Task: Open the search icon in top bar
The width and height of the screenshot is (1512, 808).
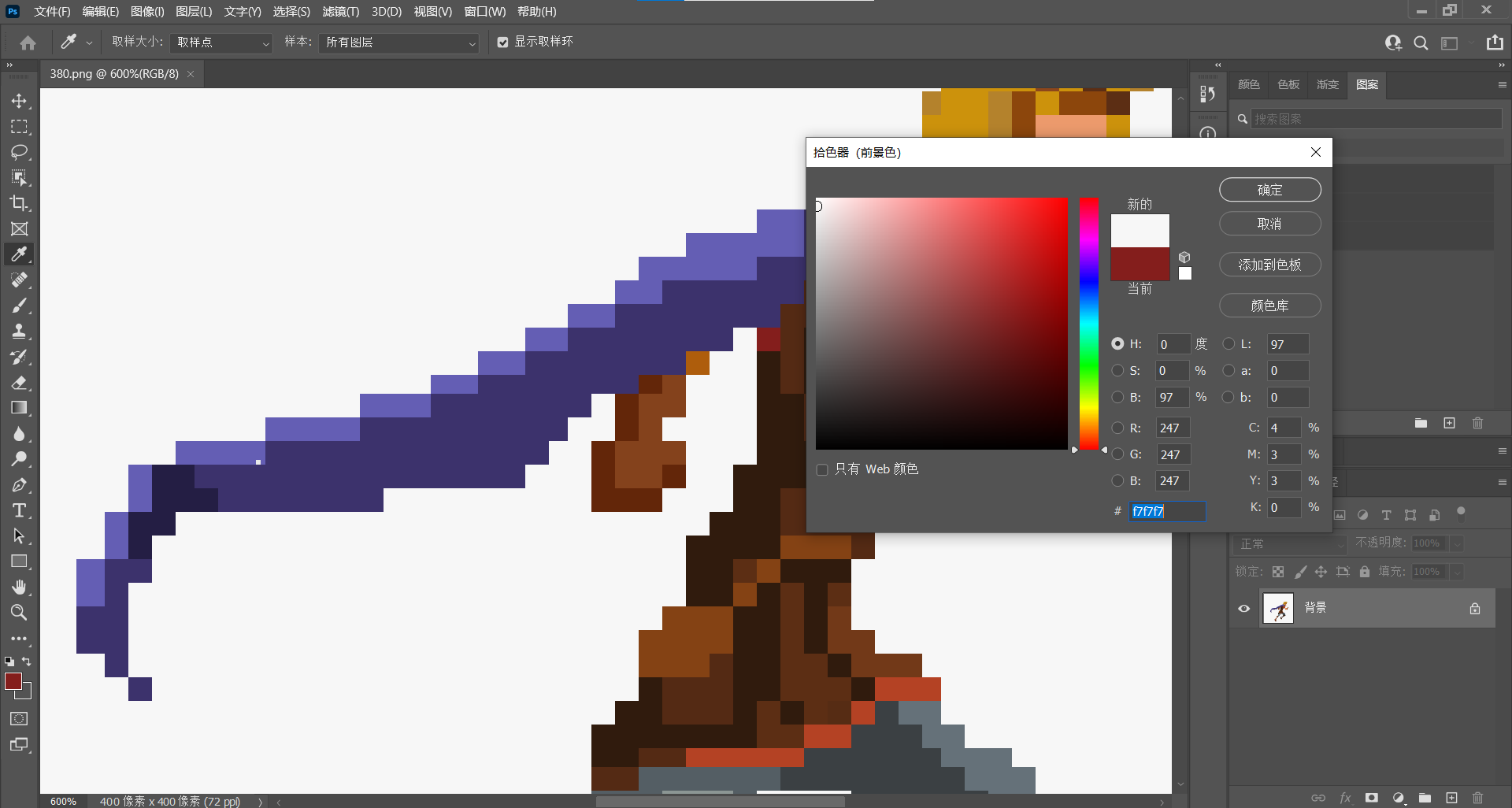Action: click(x=1421, y=43)
